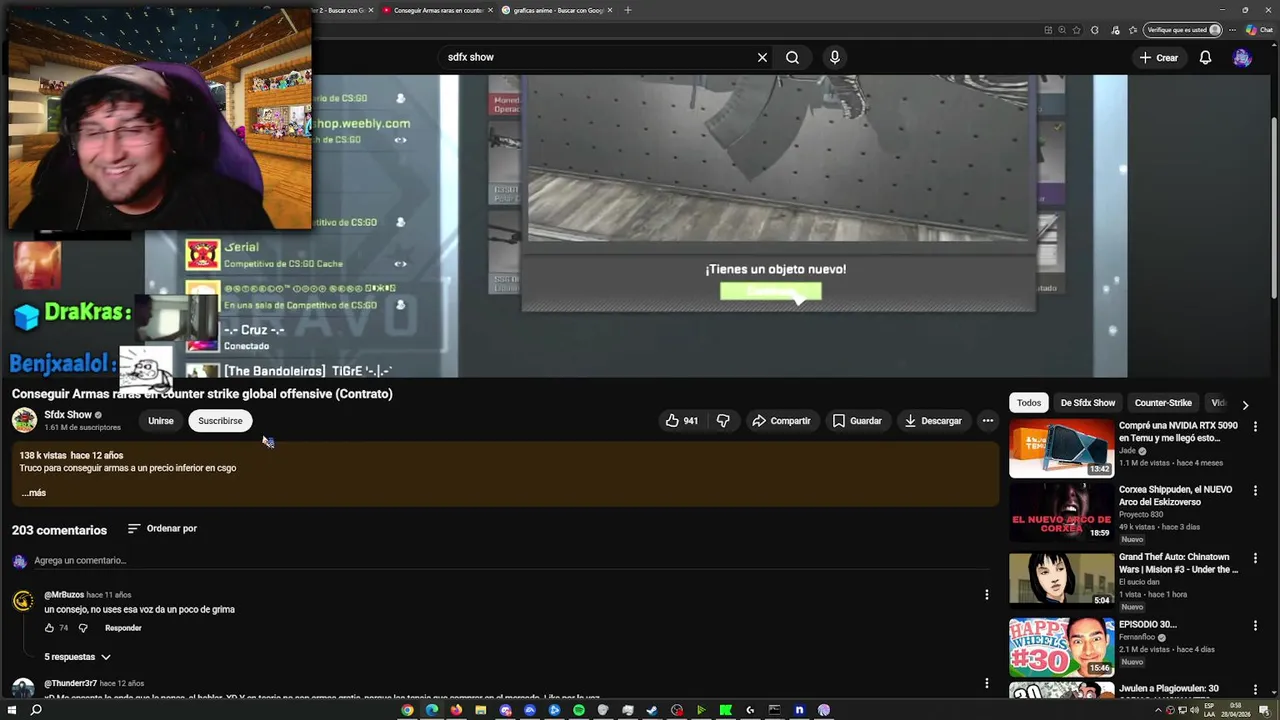Click the Verifique que es usted profile button
This screenshot has height=720, width=1280.
coord(1184,30)
